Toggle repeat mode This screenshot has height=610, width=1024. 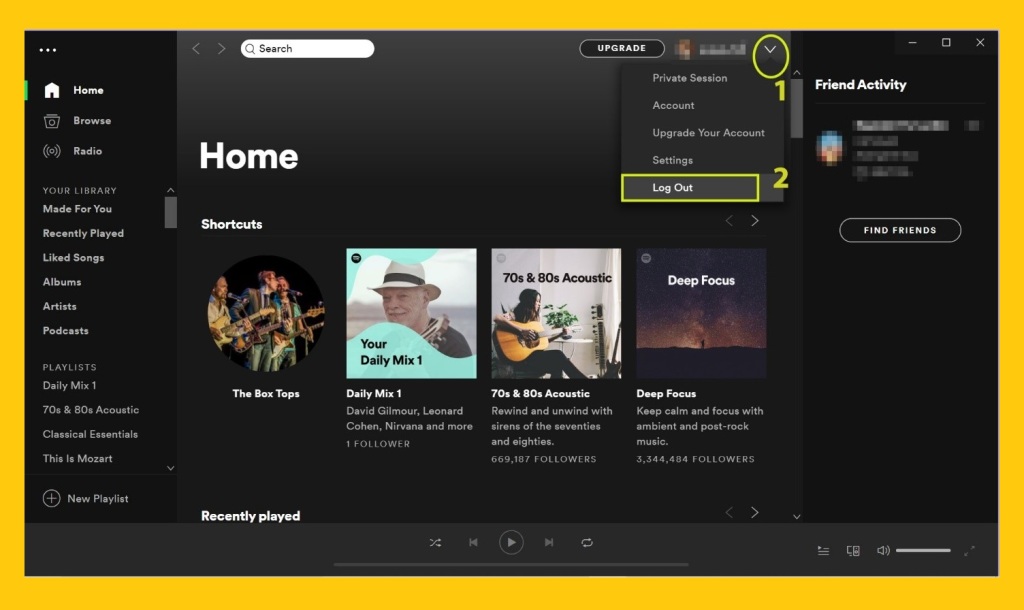[x=587, y=543]
